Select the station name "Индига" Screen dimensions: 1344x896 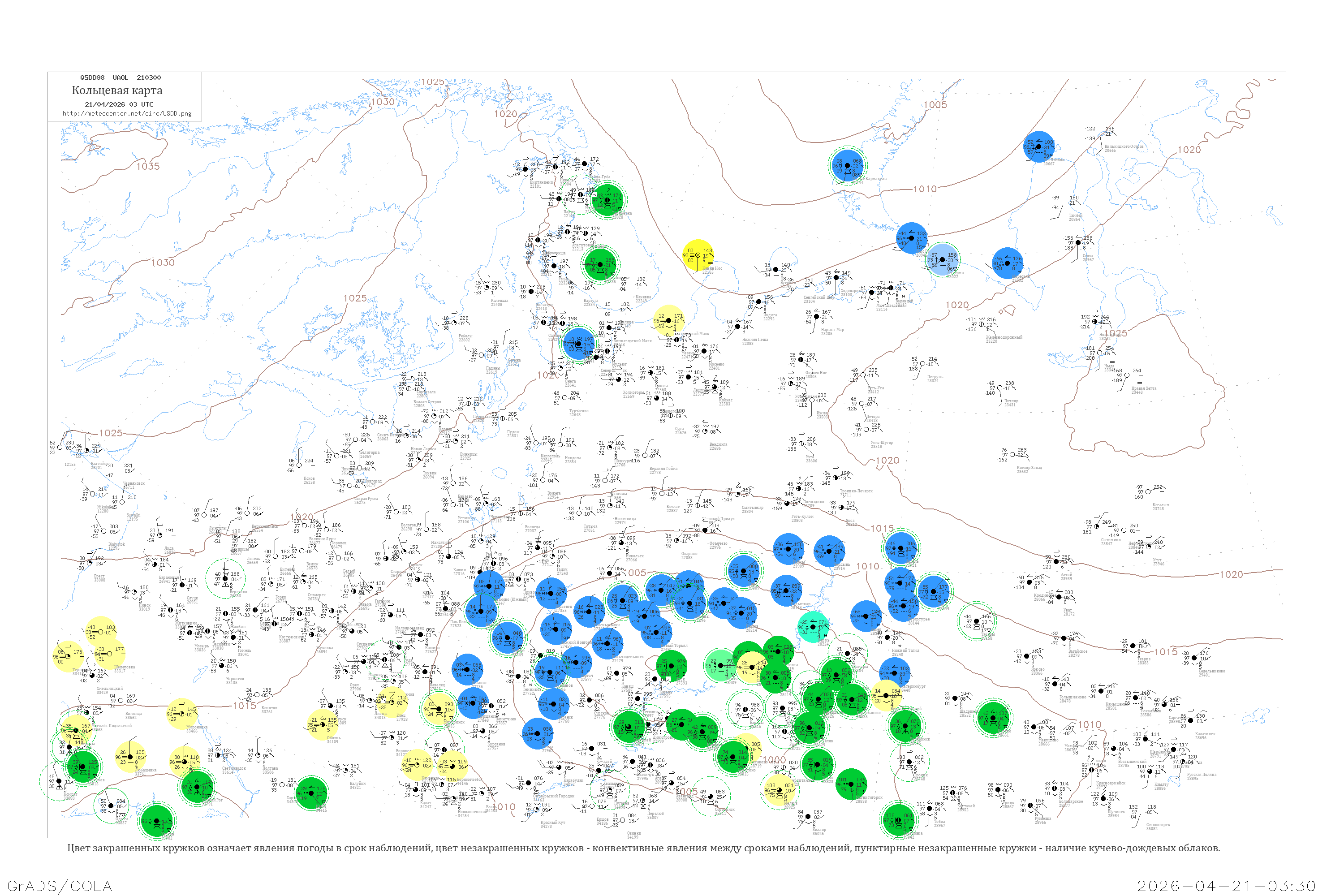click(x=770, y=314)
